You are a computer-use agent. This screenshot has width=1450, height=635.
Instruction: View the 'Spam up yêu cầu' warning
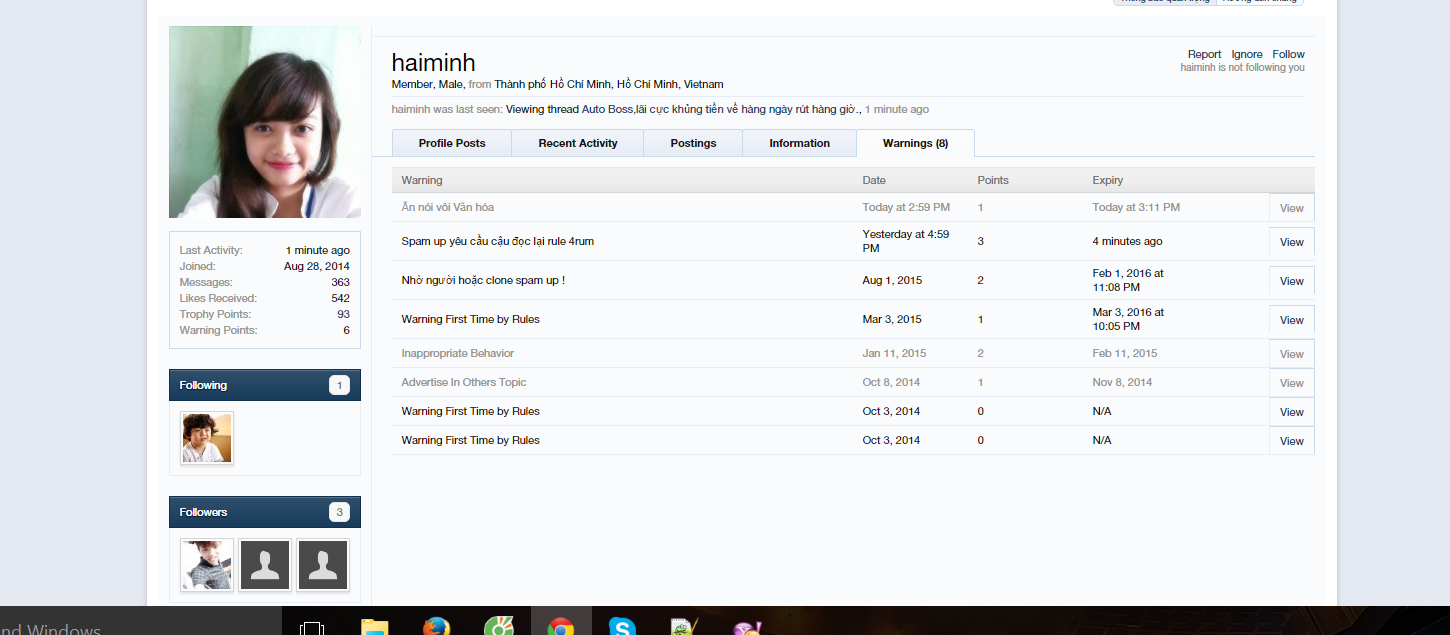[x=1291, y=242]
